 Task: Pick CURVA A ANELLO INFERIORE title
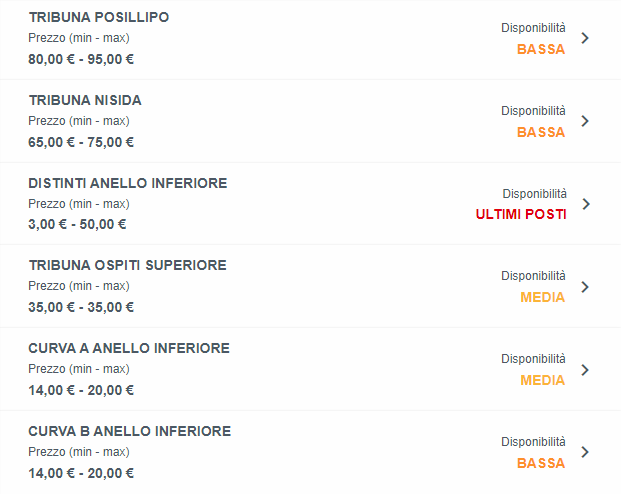pyautogui.click(x=129, y=348)
